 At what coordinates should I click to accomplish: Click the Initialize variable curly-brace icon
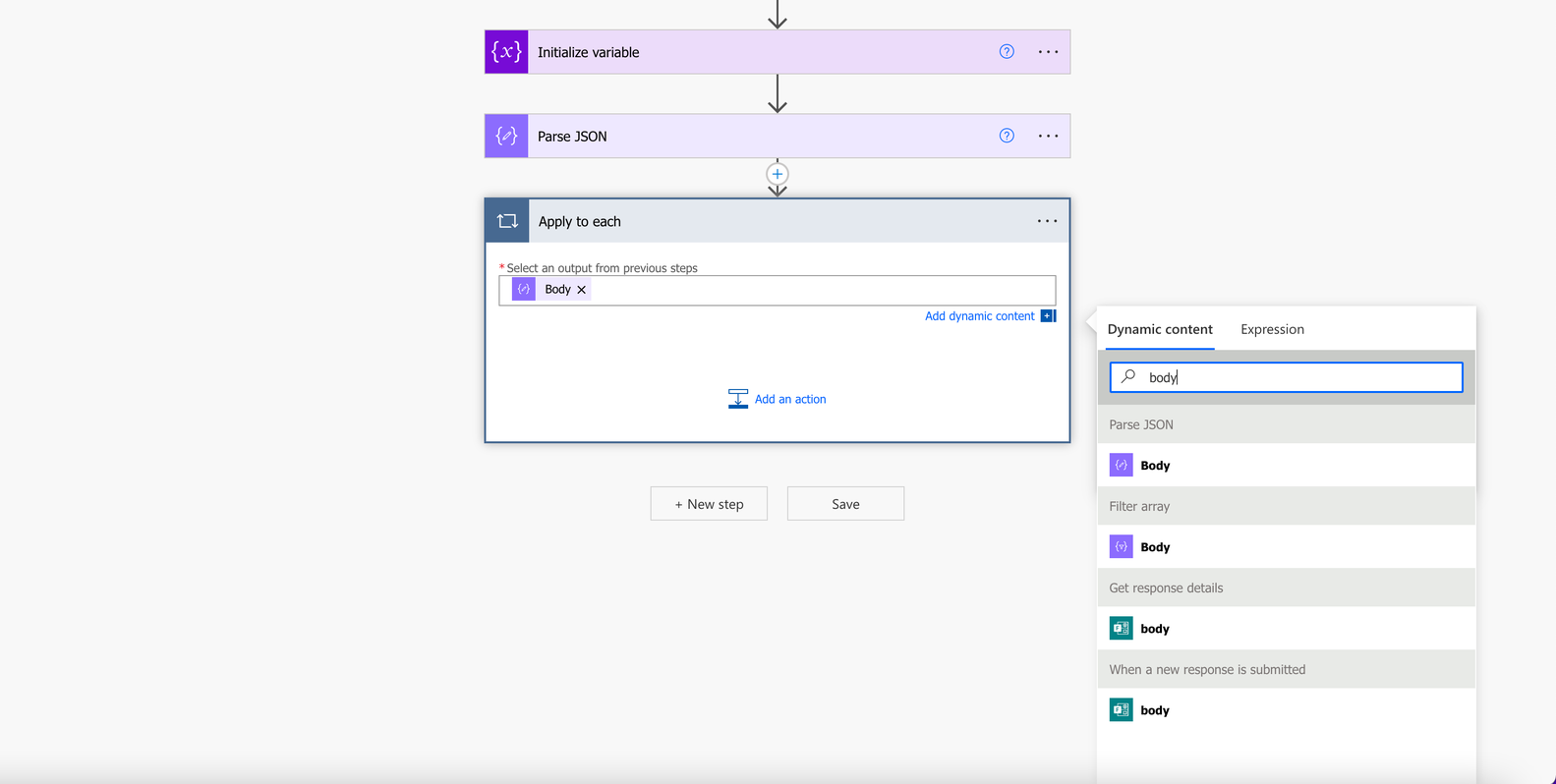pyautogui.click(x=506, y=52)
